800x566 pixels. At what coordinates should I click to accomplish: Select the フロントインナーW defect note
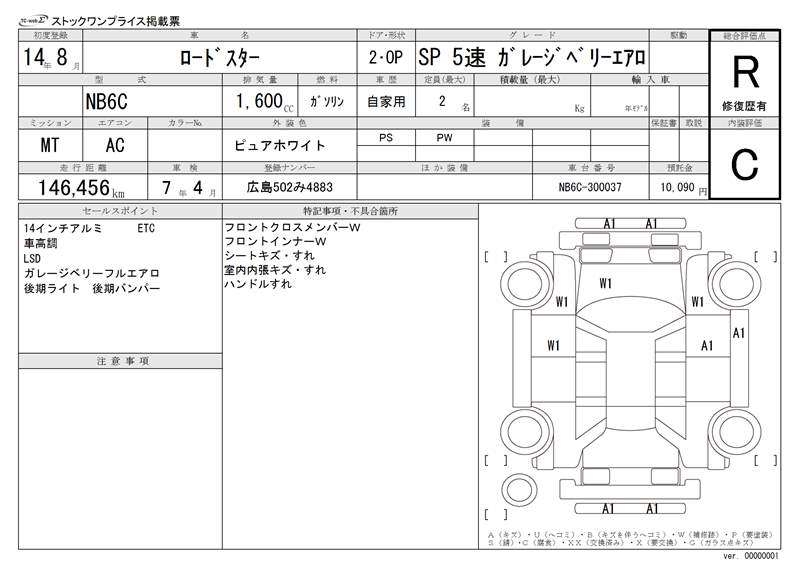click(x=276, y=241)
